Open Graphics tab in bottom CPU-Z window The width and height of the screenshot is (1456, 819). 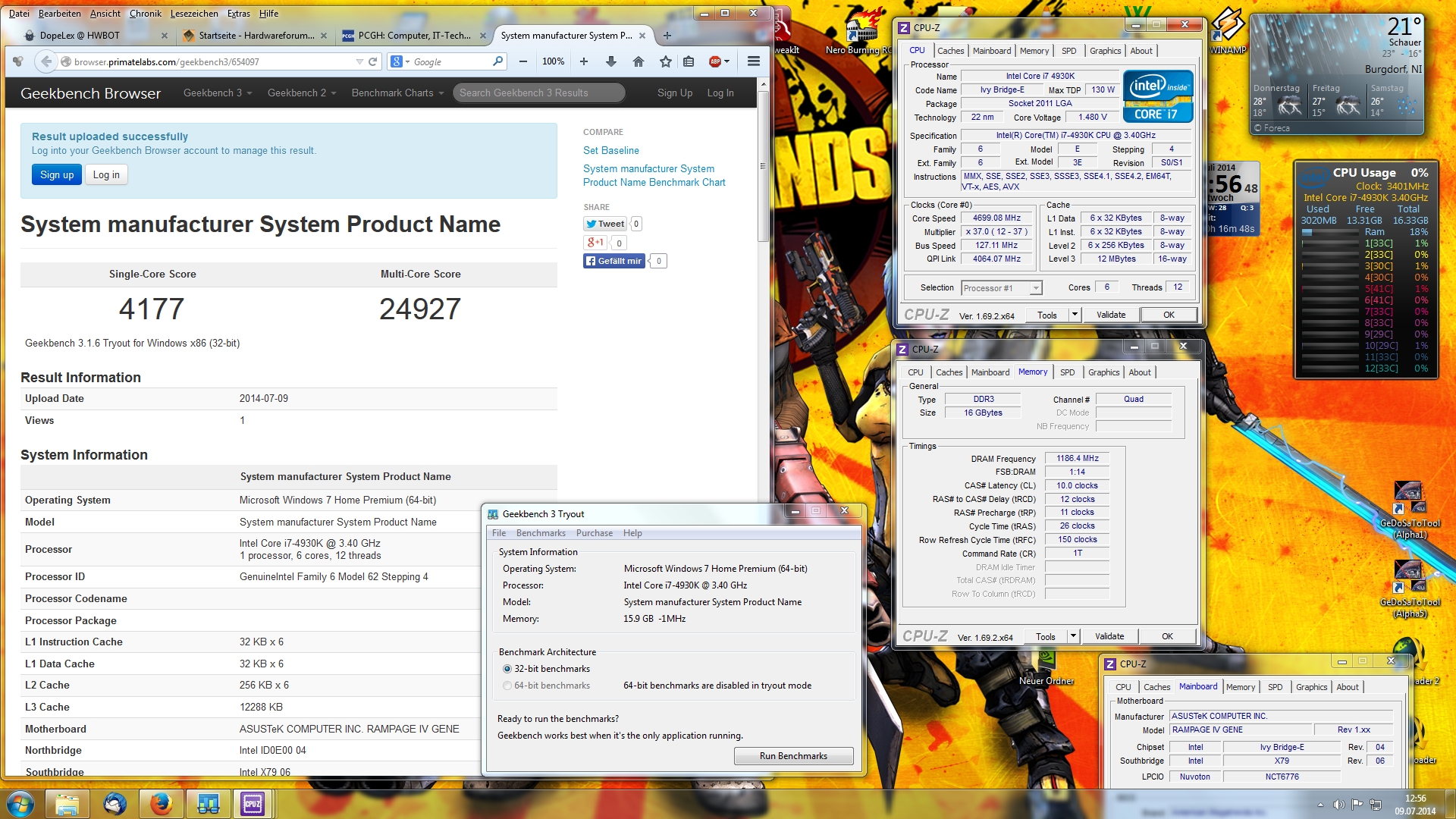1311,687
